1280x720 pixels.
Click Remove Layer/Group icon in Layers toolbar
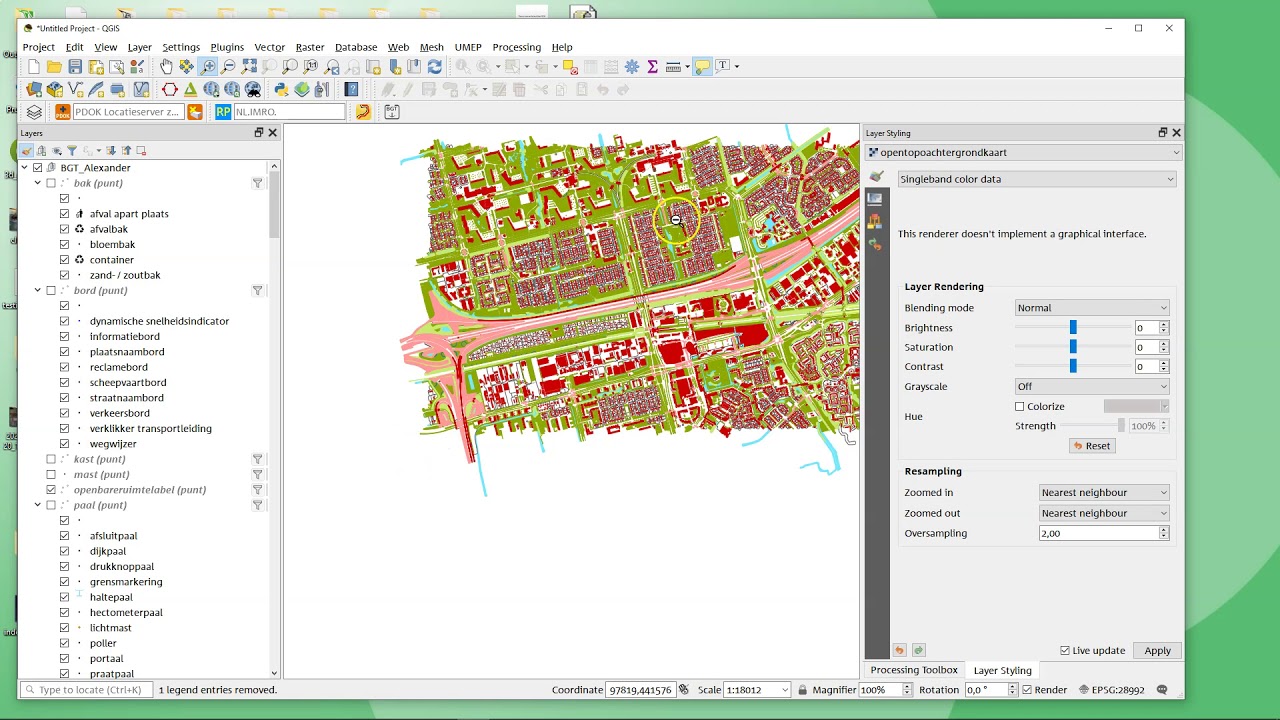[x=141, y=151]
